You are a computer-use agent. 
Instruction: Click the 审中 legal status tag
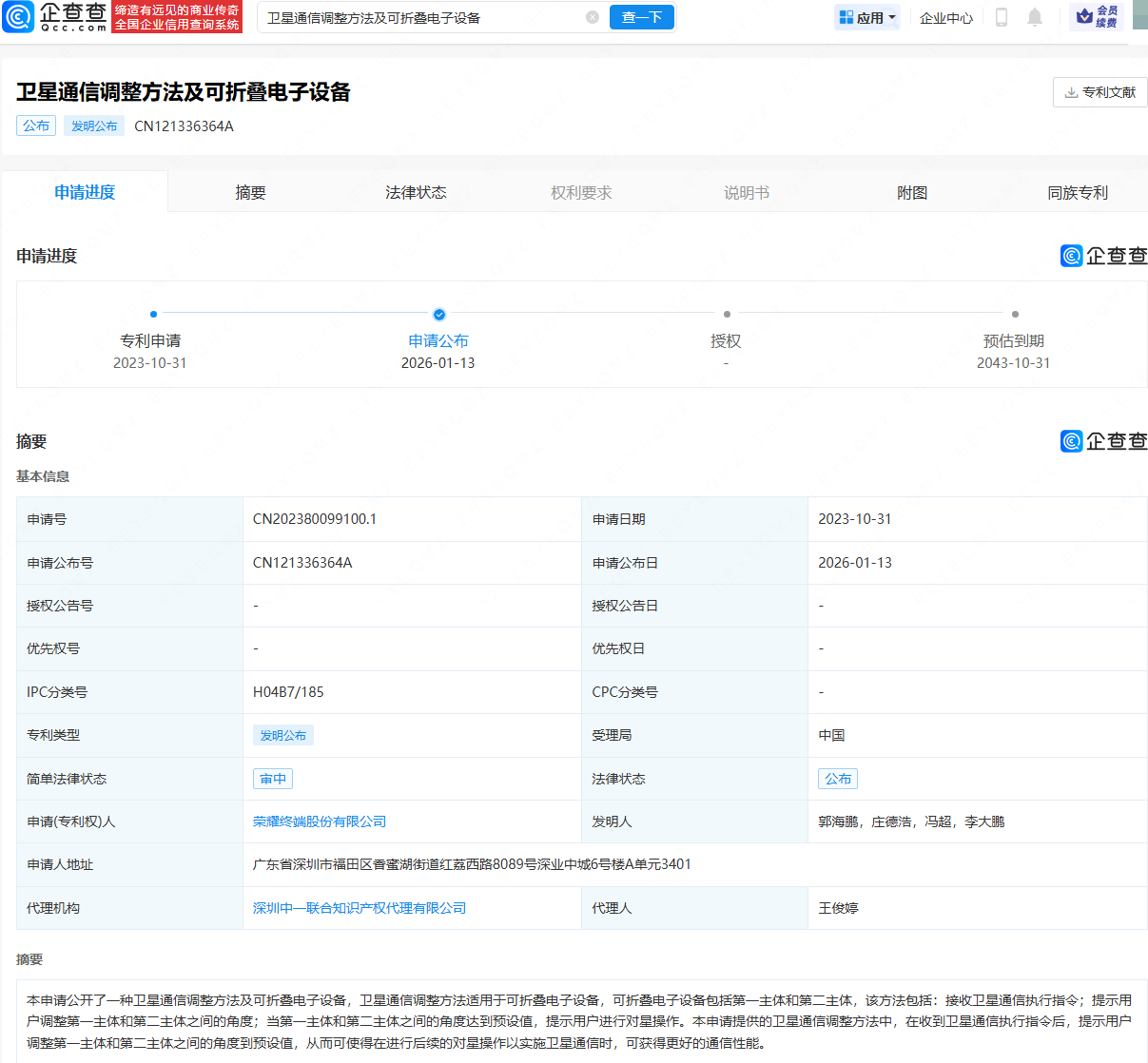[272, 778]
